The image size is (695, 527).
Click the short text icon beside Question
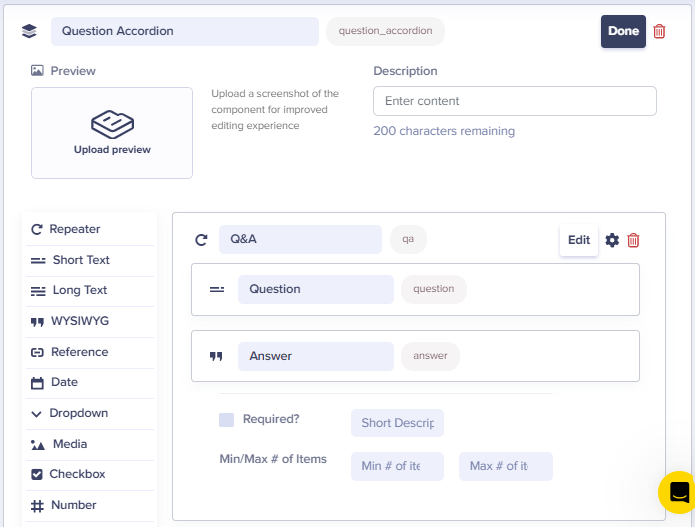pyautogui.click(x=217, y=289)
